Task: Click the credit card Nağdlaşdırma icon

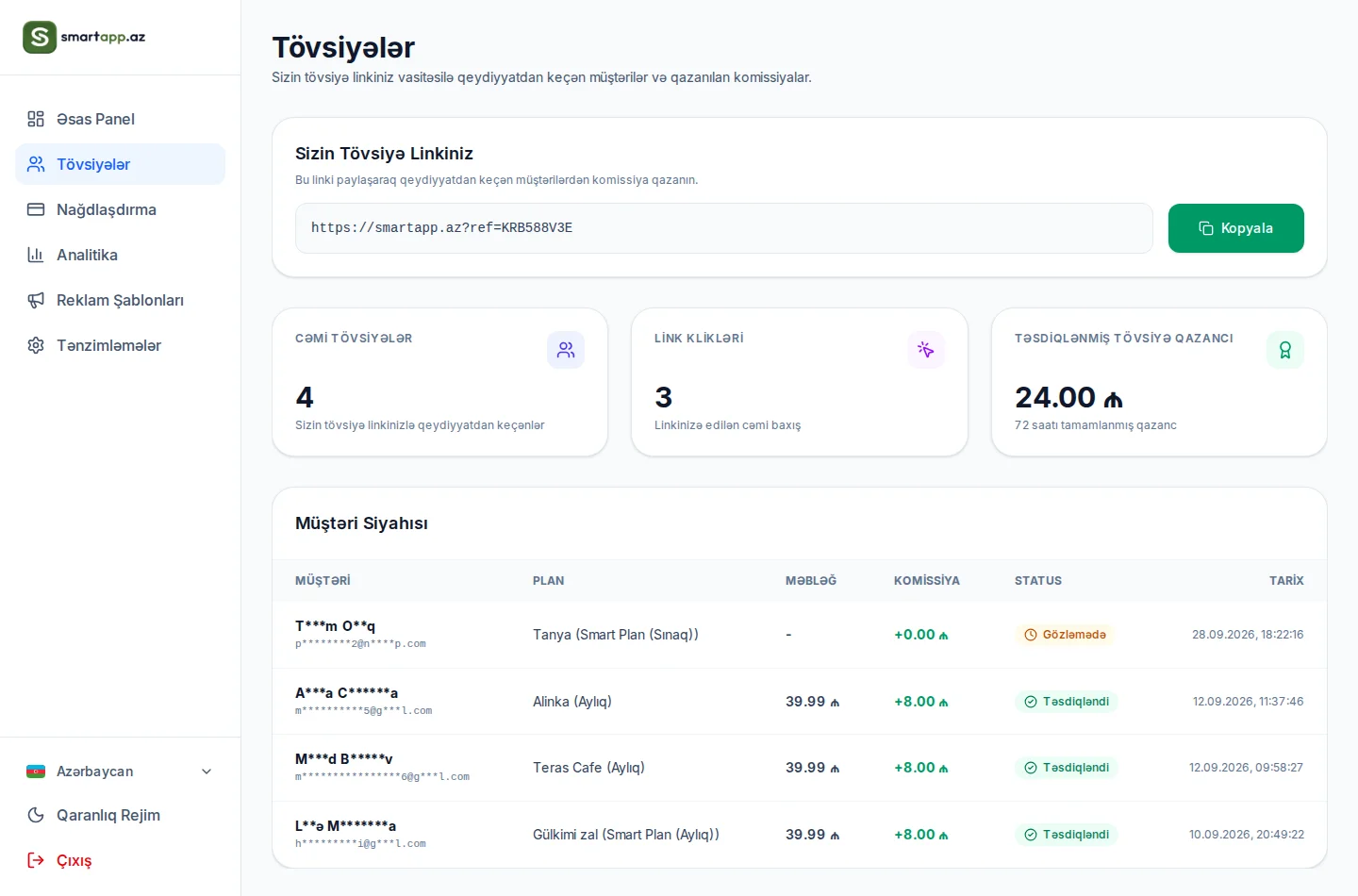Action: coord(36,209)
